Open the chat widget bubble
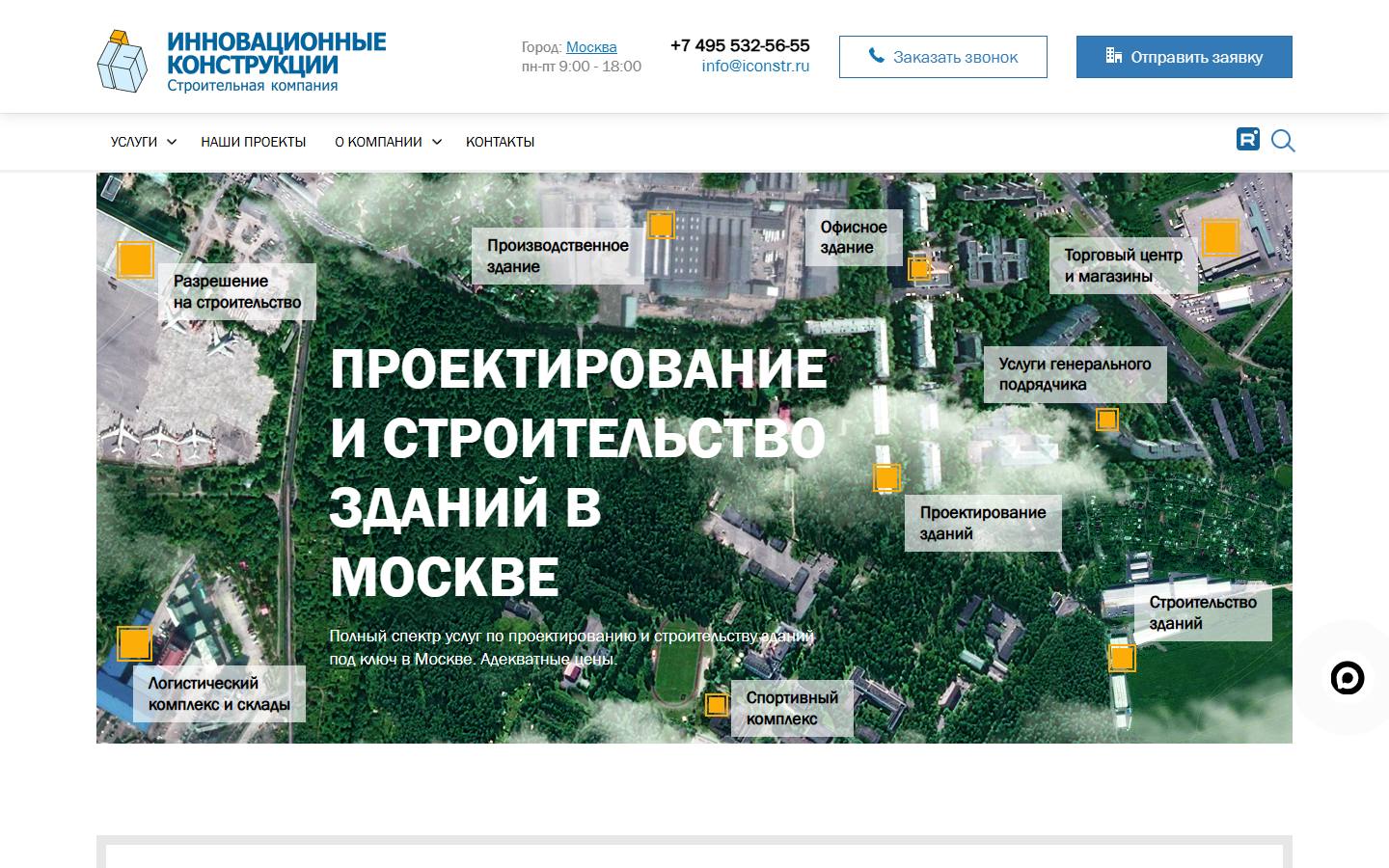The height and width of the screenshot is (868, 1389). coord(1348,678)
